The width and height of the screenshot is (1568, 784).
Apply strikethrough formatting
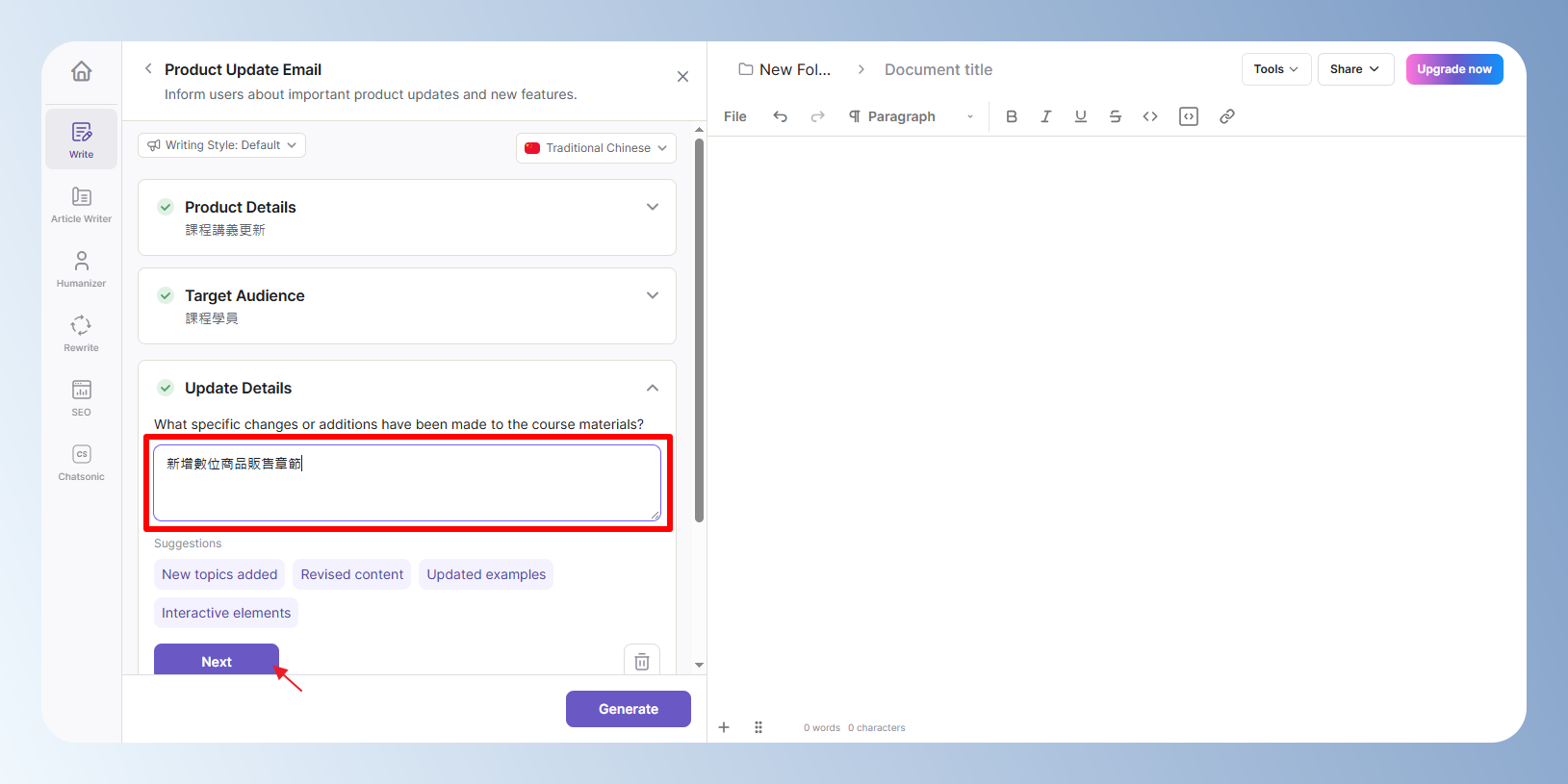pos(1116,116)
